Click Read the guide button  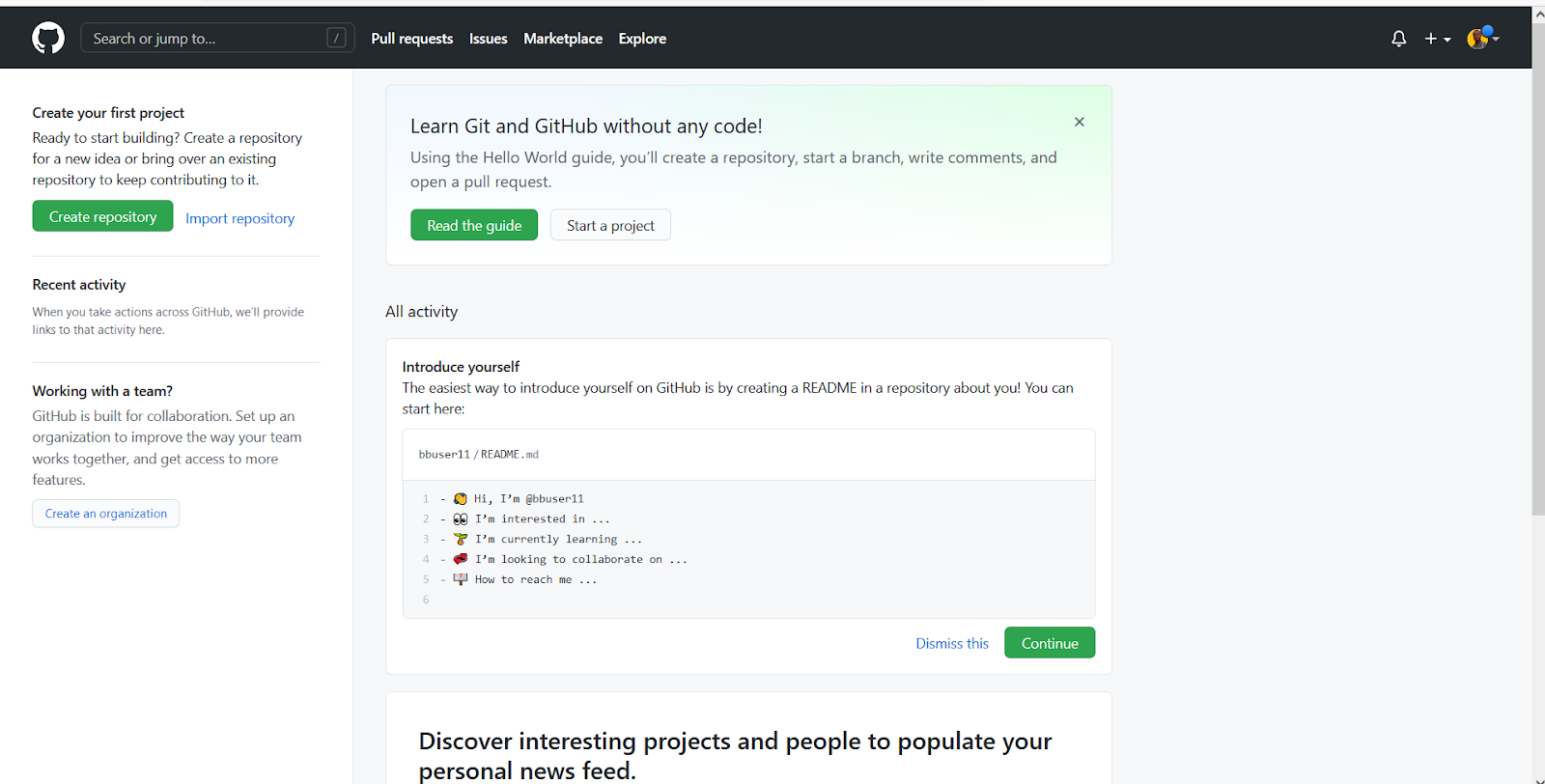coord(474,225)
